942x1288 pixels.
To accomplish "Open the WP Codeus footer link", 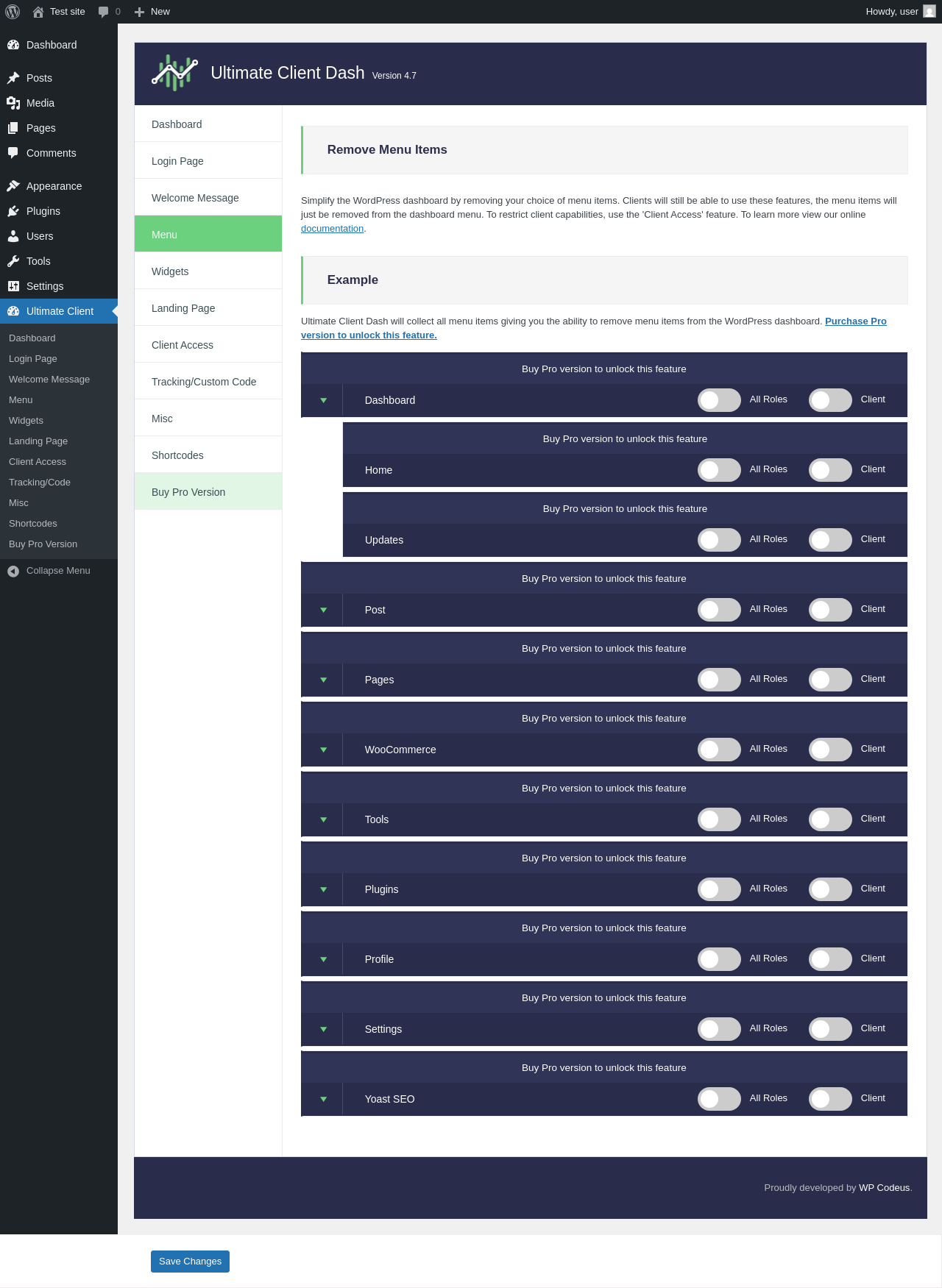I will pyautogui.click(x=884, y=1188).
